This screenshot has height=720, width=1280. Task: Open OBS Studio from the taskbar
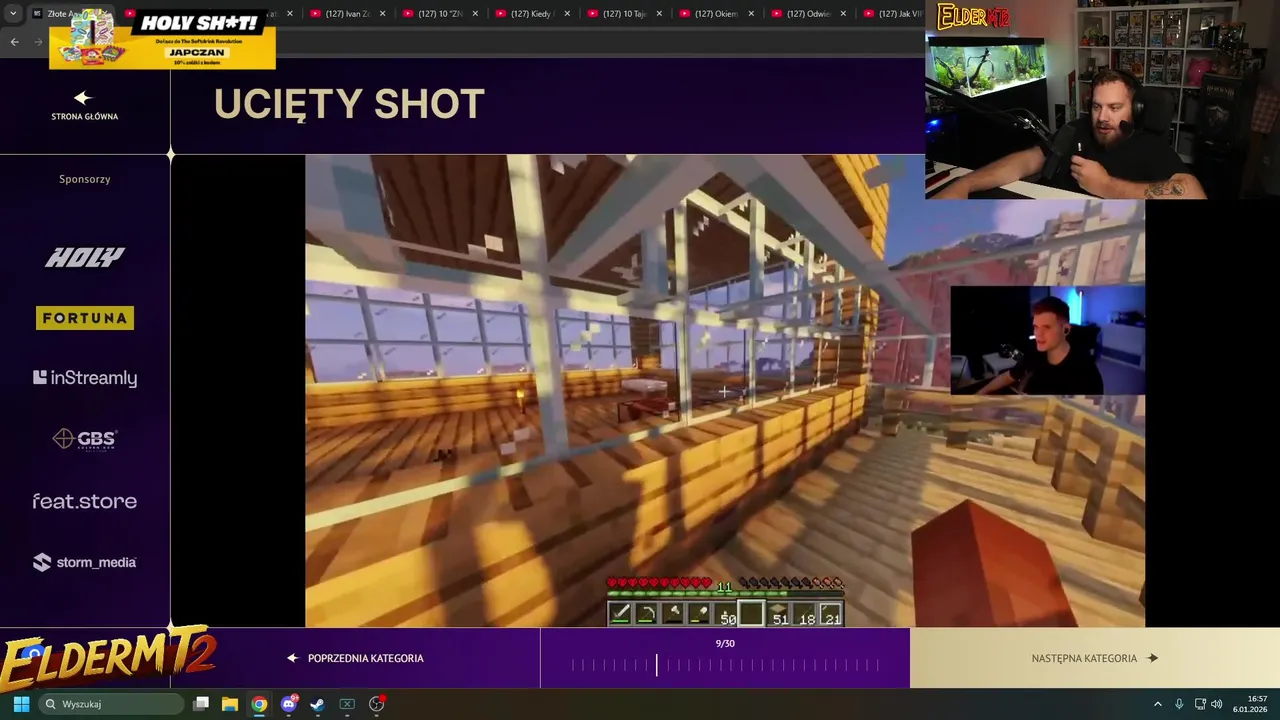pyautogui.click(x=377, y=704)
